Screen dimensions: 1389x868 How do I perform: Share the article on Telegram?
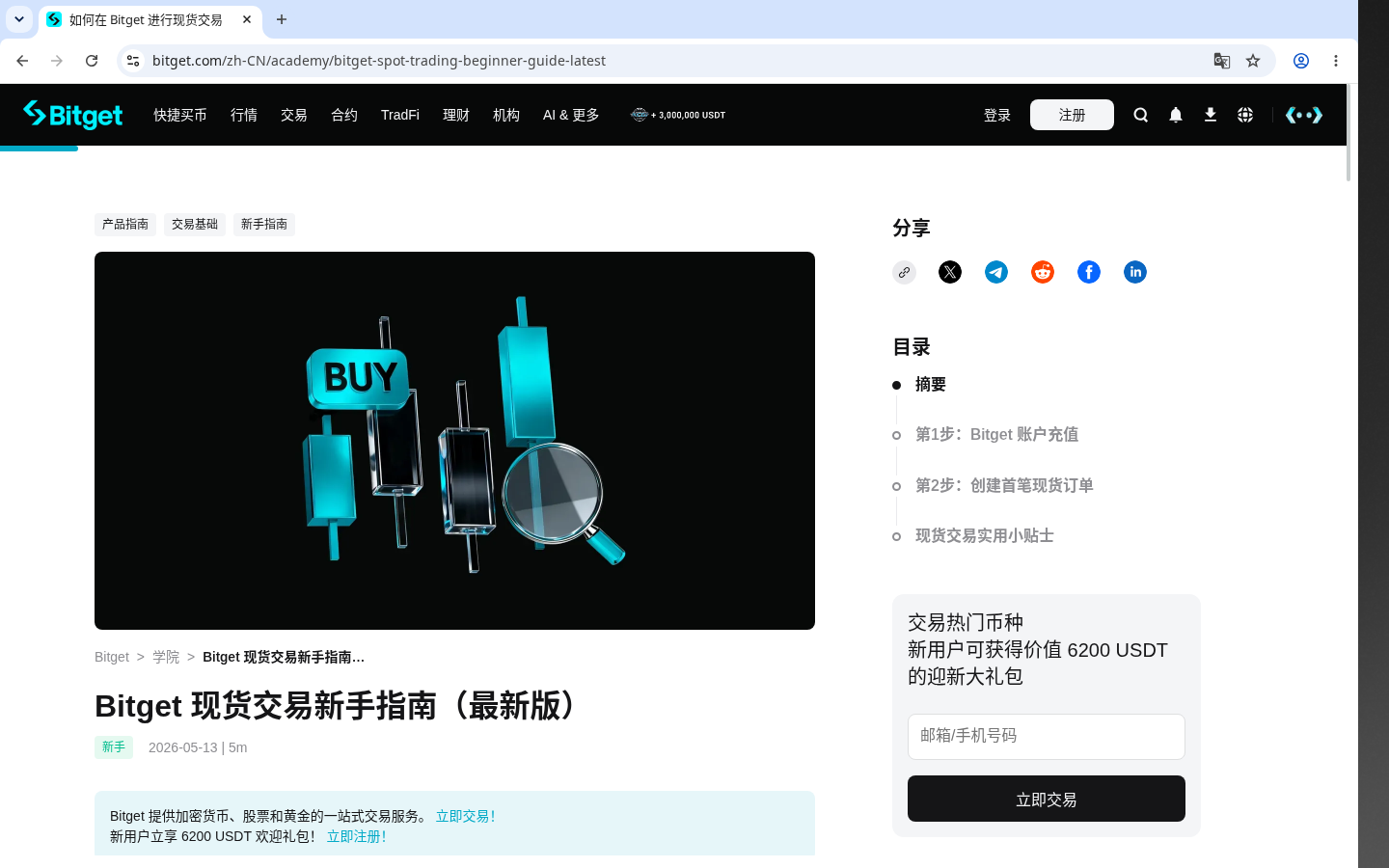click(996, 272)
